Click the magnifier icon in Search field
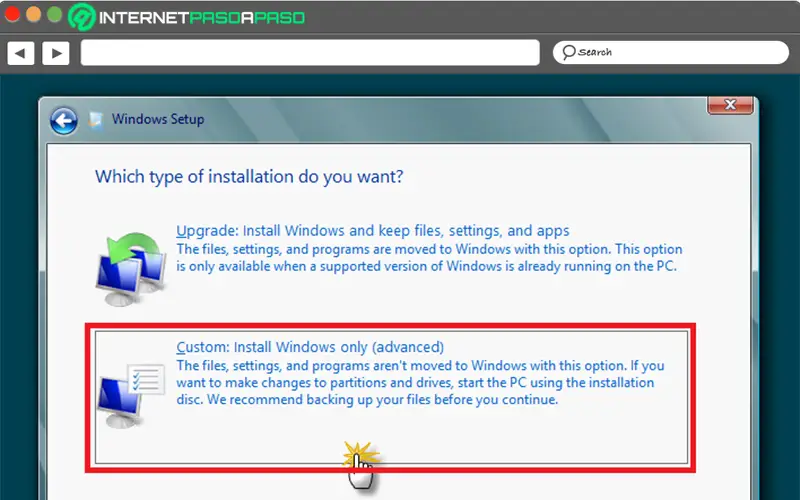This screenshot has width=800, height=500. point(568,52)
